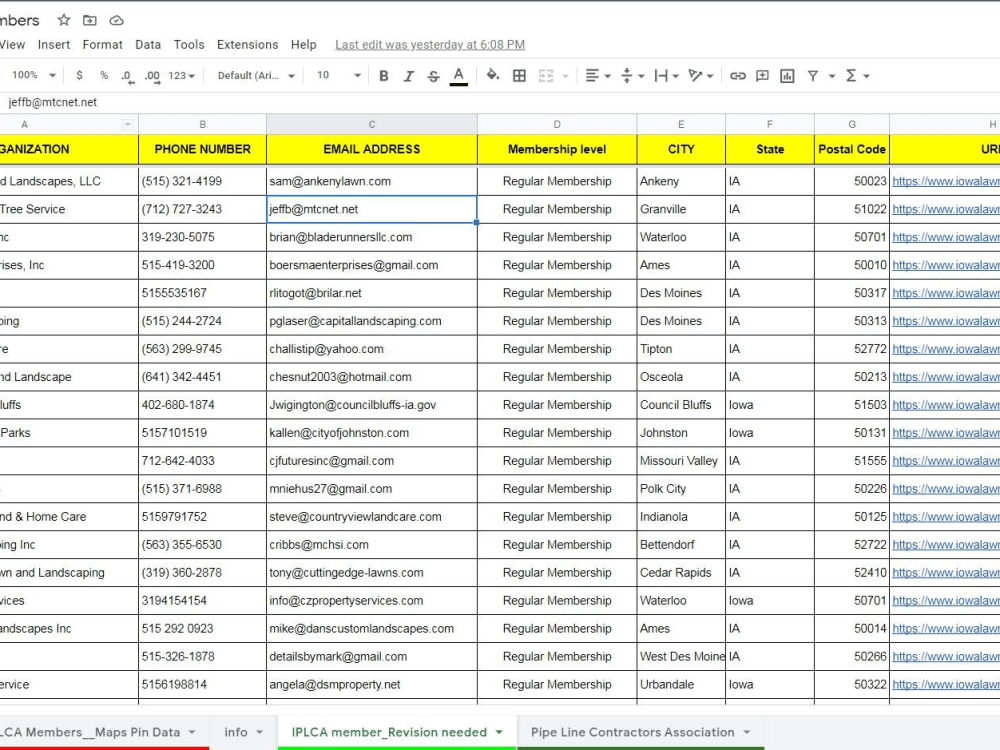Screen dimensions: 1000x750
Task: Add borders to the selection
Action: (519, 75)
